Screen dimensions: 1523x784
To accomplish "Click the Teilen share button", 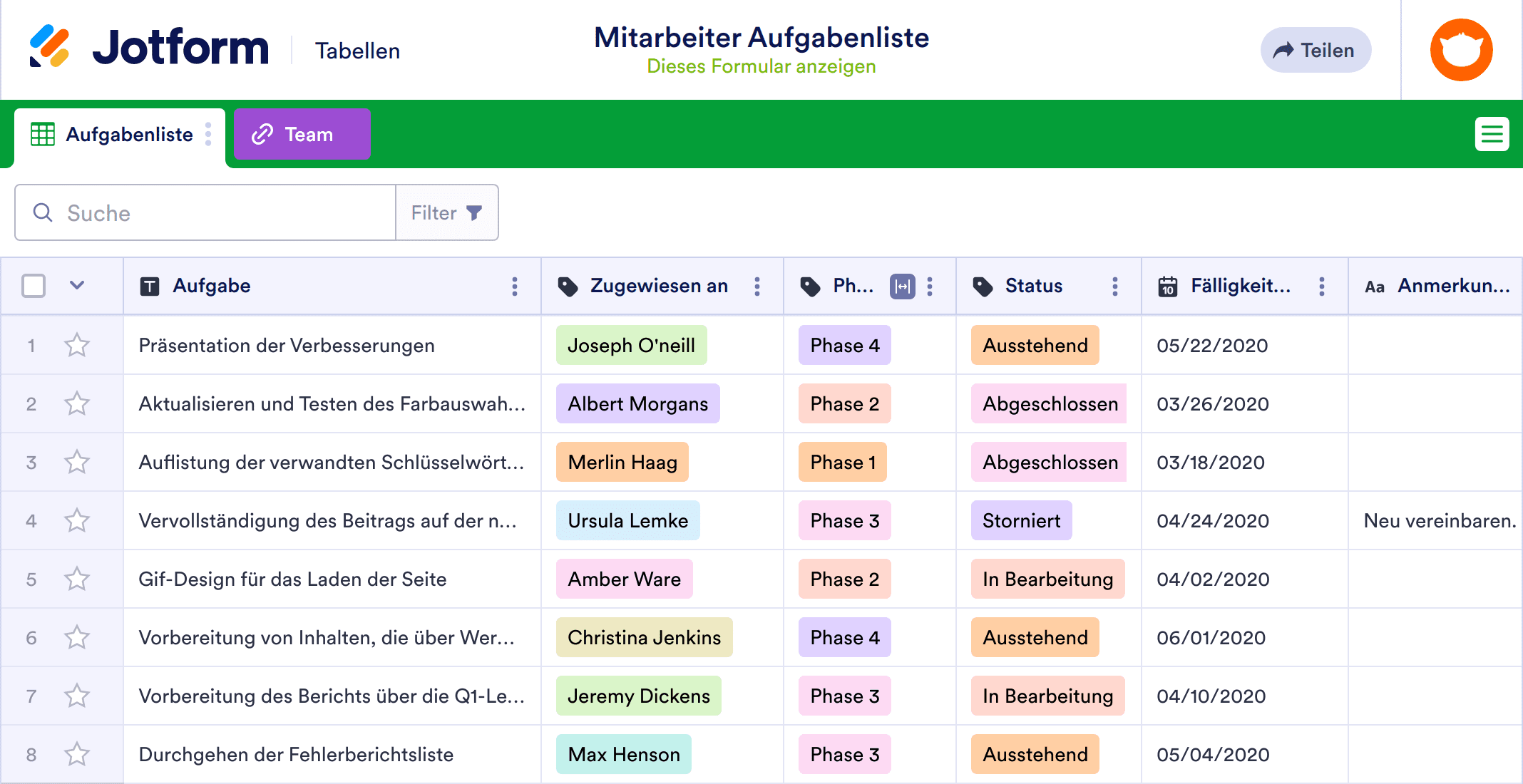I will 1316,50.
